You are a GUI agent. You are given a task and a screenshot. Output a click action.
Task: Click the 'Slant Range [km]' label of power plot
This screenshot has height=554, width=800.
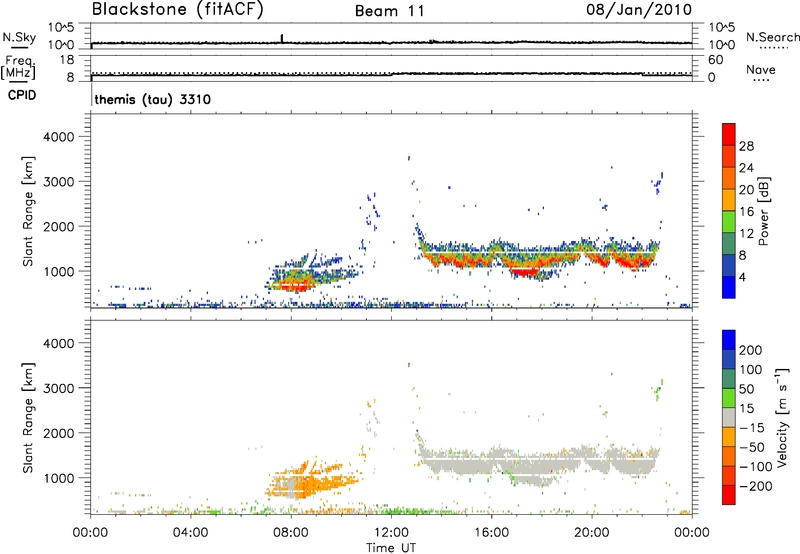click(x=28, y=211)
